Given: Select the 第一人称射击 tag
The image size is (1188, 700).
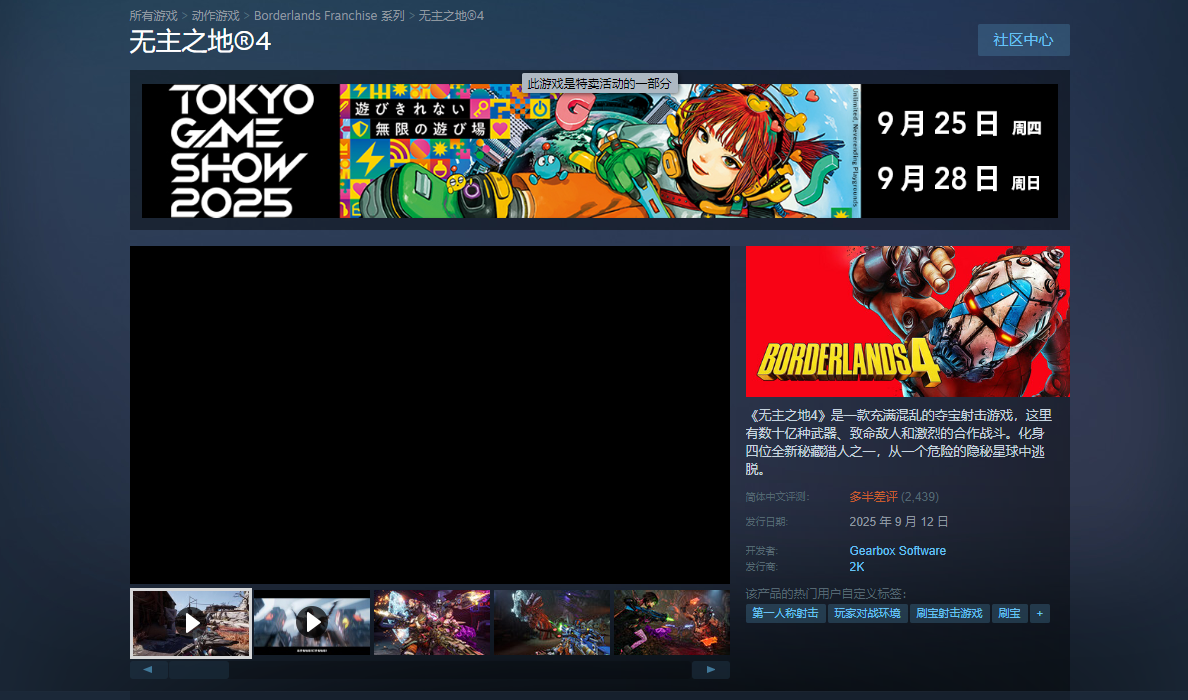Looking at the screenshot, I should (x=786, y=614).
